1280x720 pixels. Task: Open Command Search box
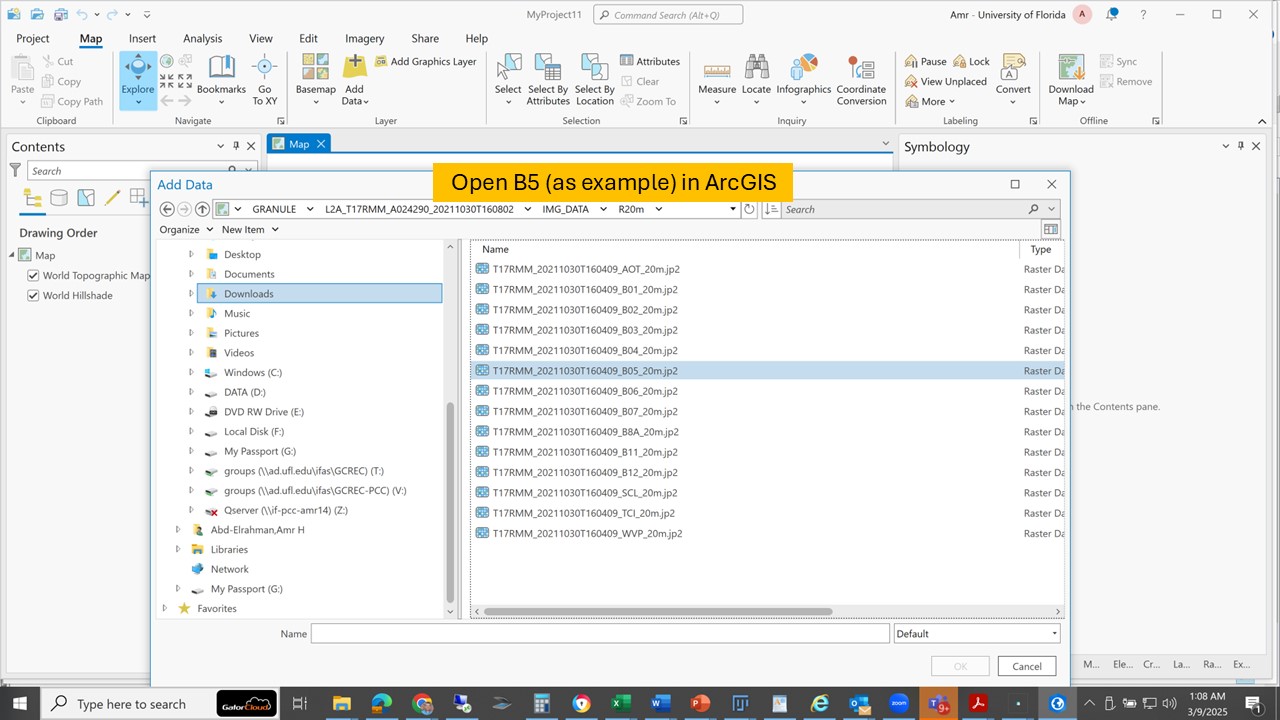coord(668,14)
